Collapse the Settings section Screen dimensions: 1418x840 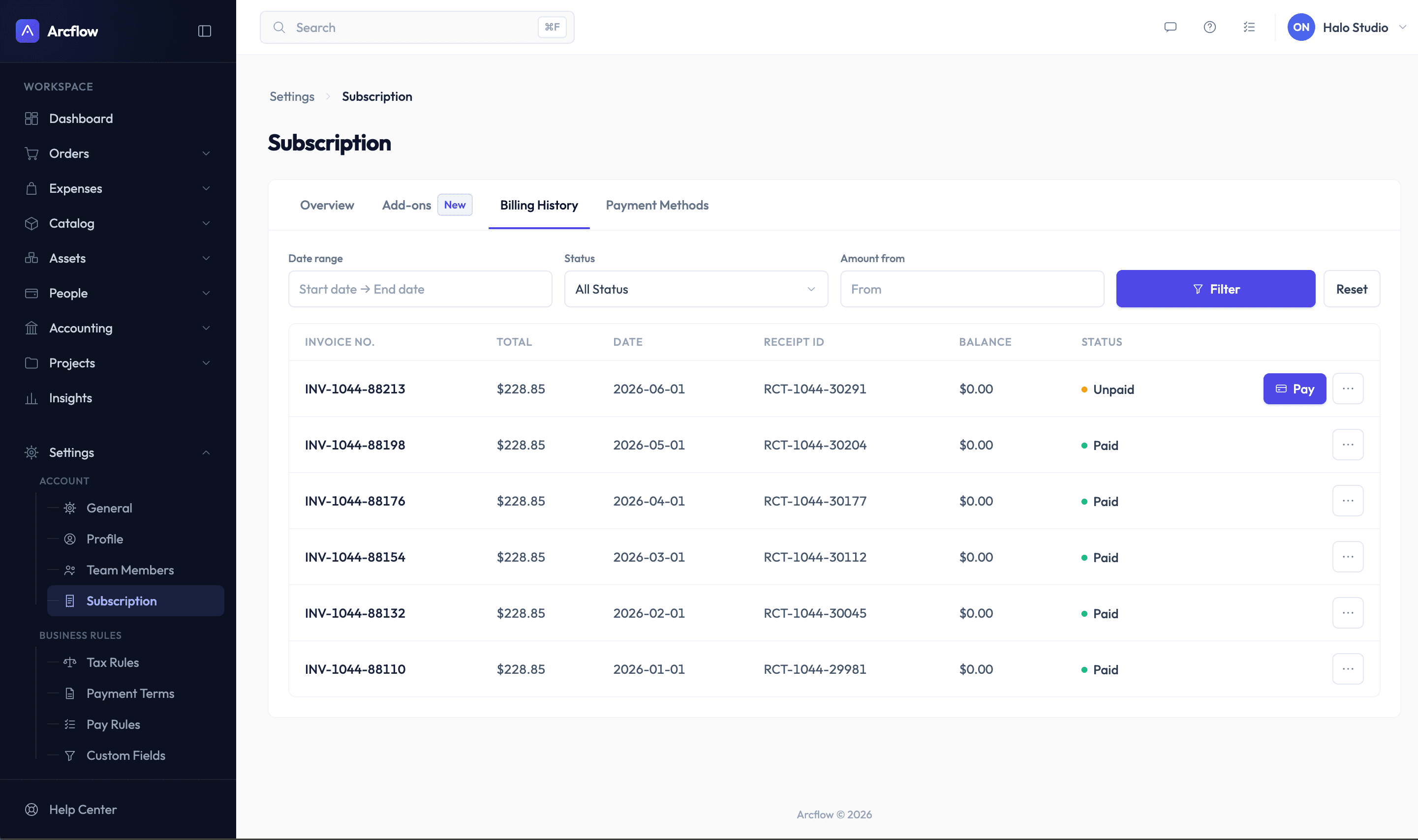pyautogui.click(x=118, y=453)
